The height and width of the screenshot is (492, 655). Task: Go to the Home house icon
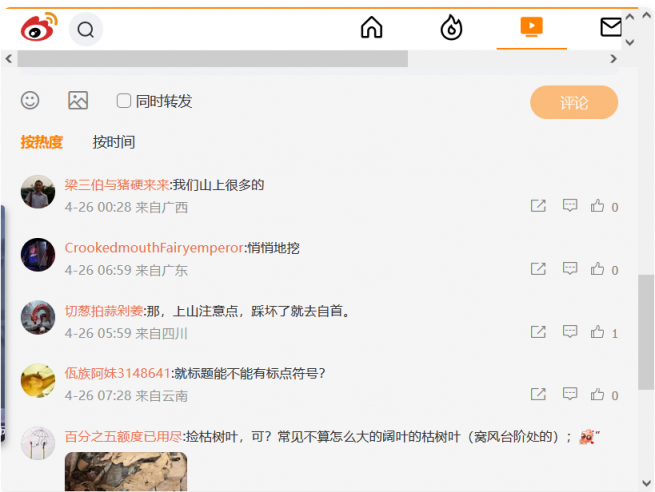(371, 28)
